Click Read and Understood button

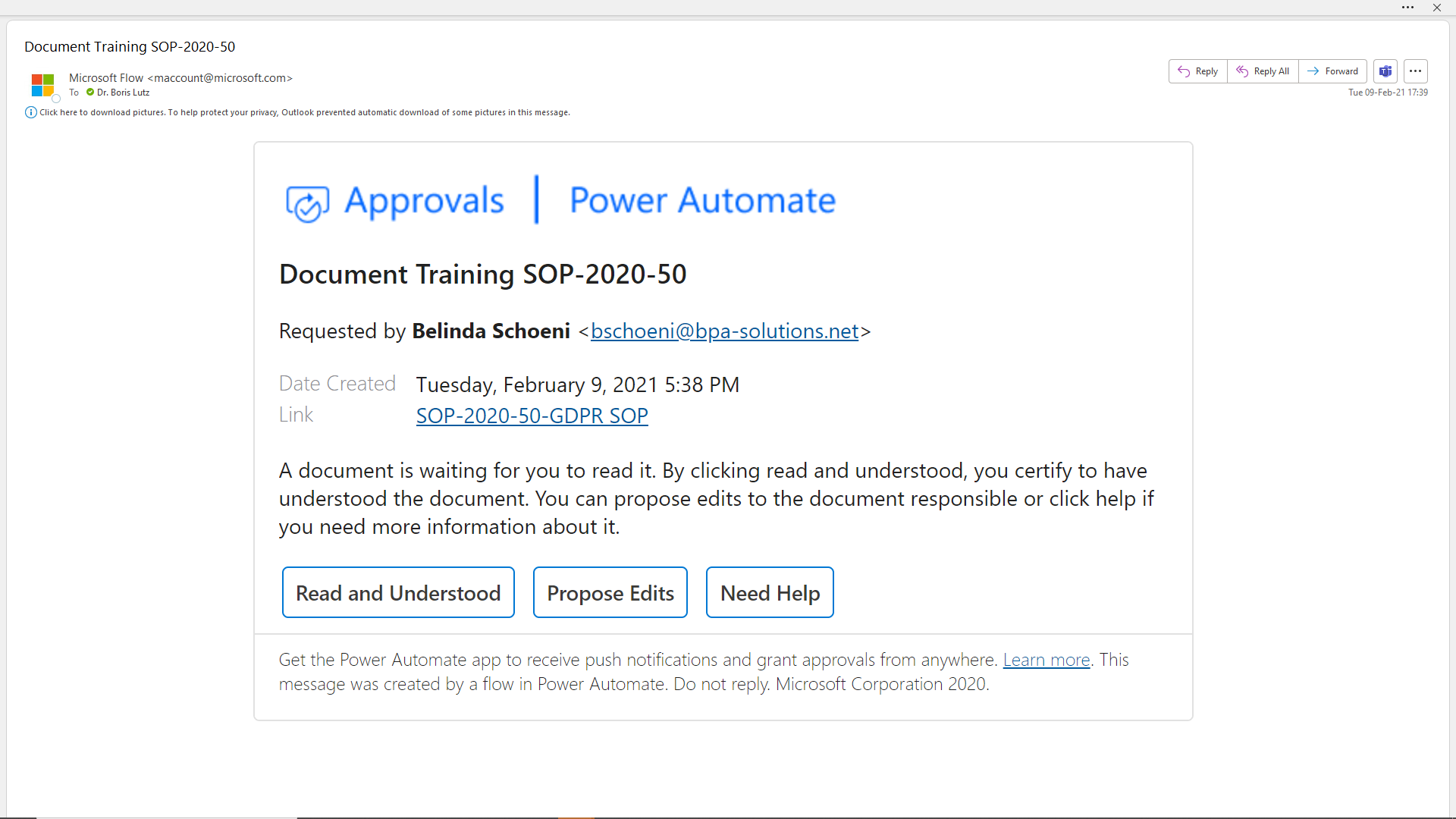coord(398,592)
